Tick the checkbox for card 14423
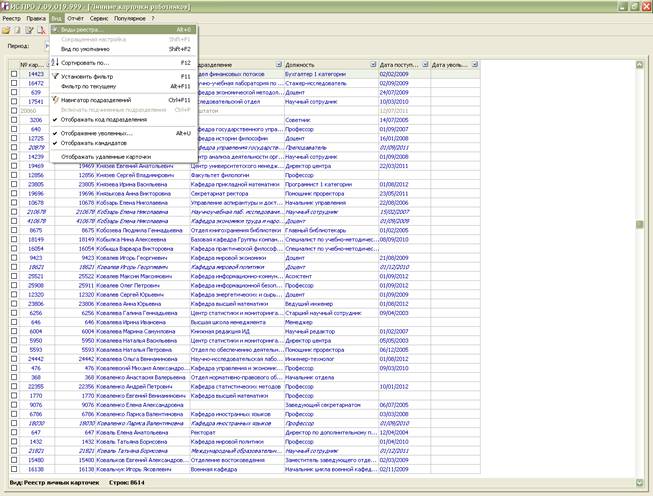 point(14,74)
